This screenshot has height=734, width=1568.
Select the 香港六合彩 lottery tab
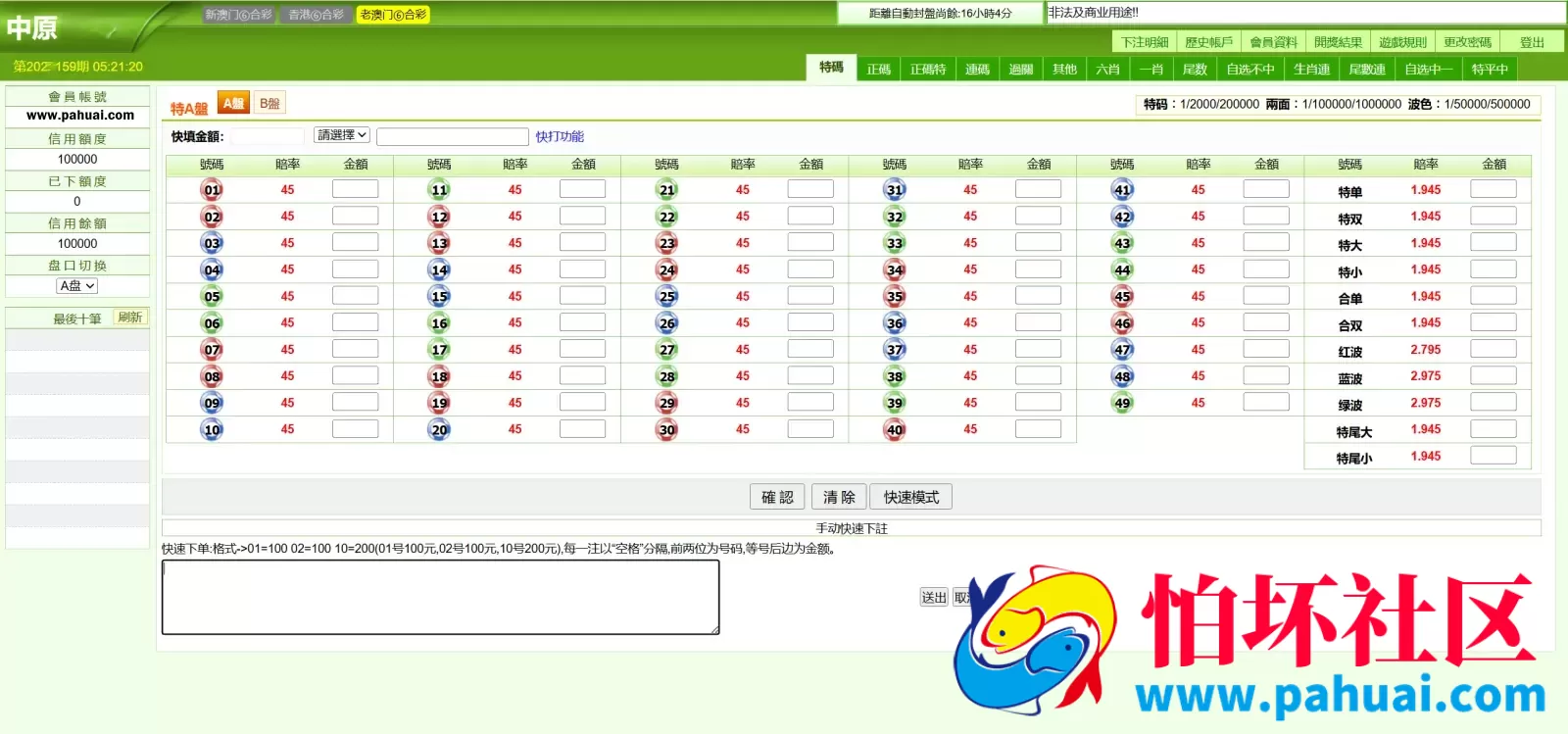point(316,15)
